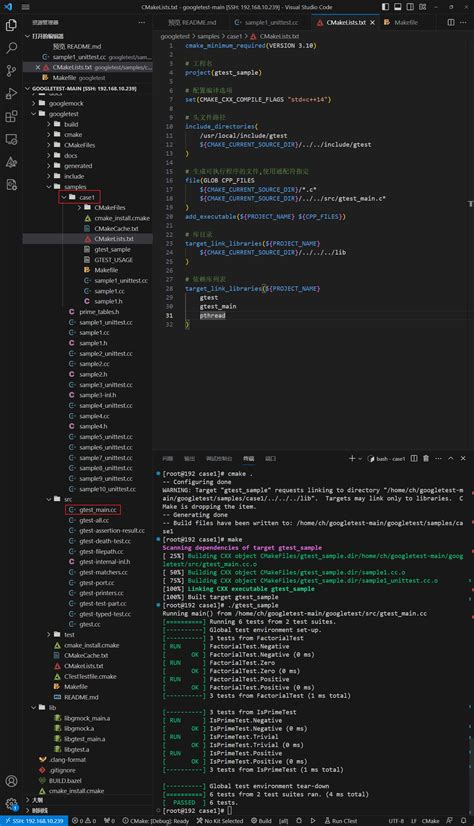Select the bash case1 terminal instance

[x=387, y=459]
